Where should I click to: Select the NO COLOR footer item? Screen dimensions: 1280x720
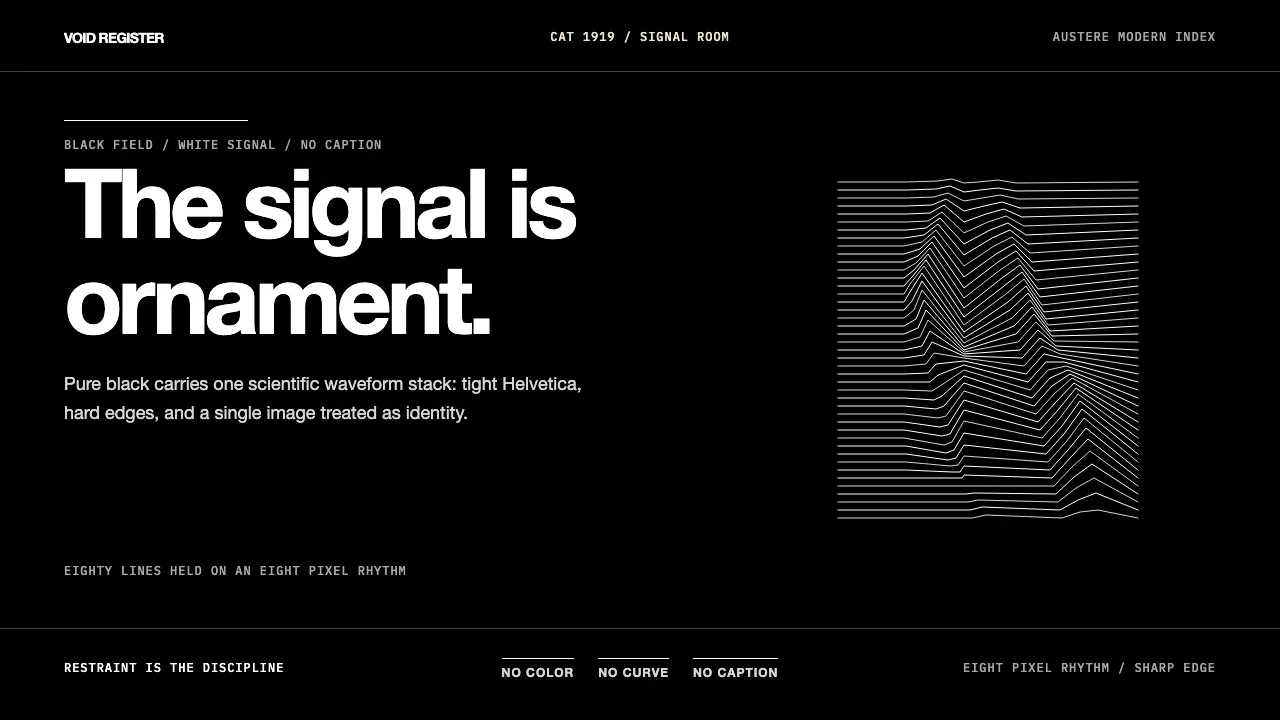pos(538,670)
